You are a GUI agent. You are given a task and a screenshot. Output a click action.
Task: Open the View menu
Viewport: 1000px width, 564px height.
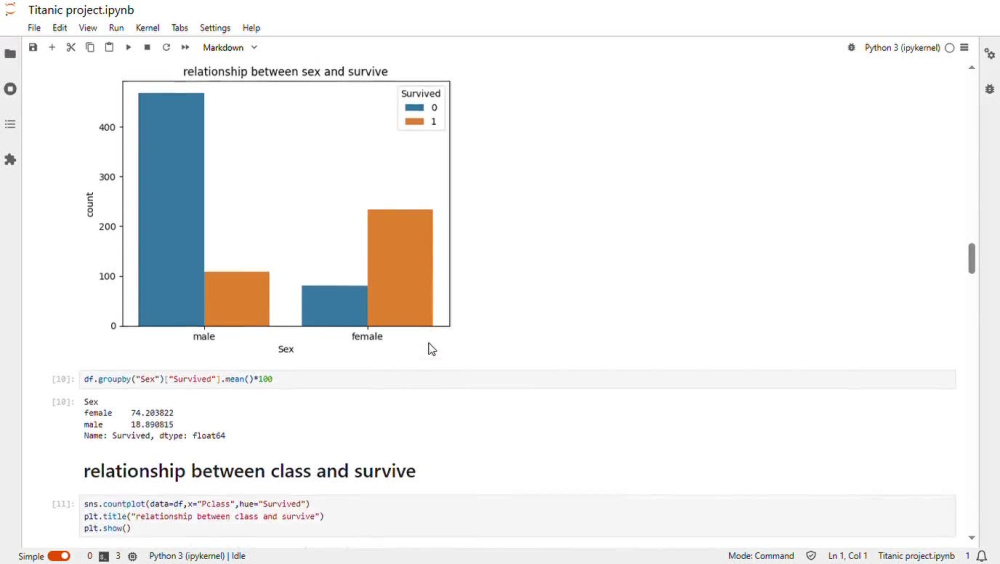click(87, 28)
